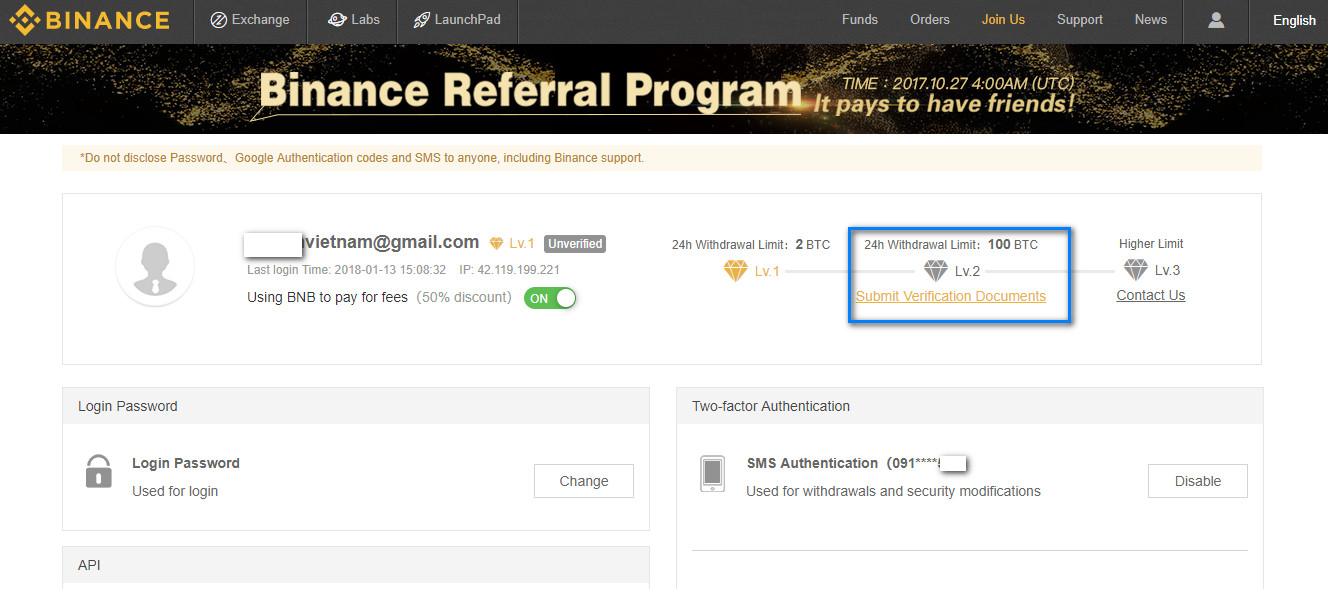Image resolution: width=1328 pixels, height=589 pixels.
Task: Click the IP: 42.119.199.221 text
Action: (510, 270)
